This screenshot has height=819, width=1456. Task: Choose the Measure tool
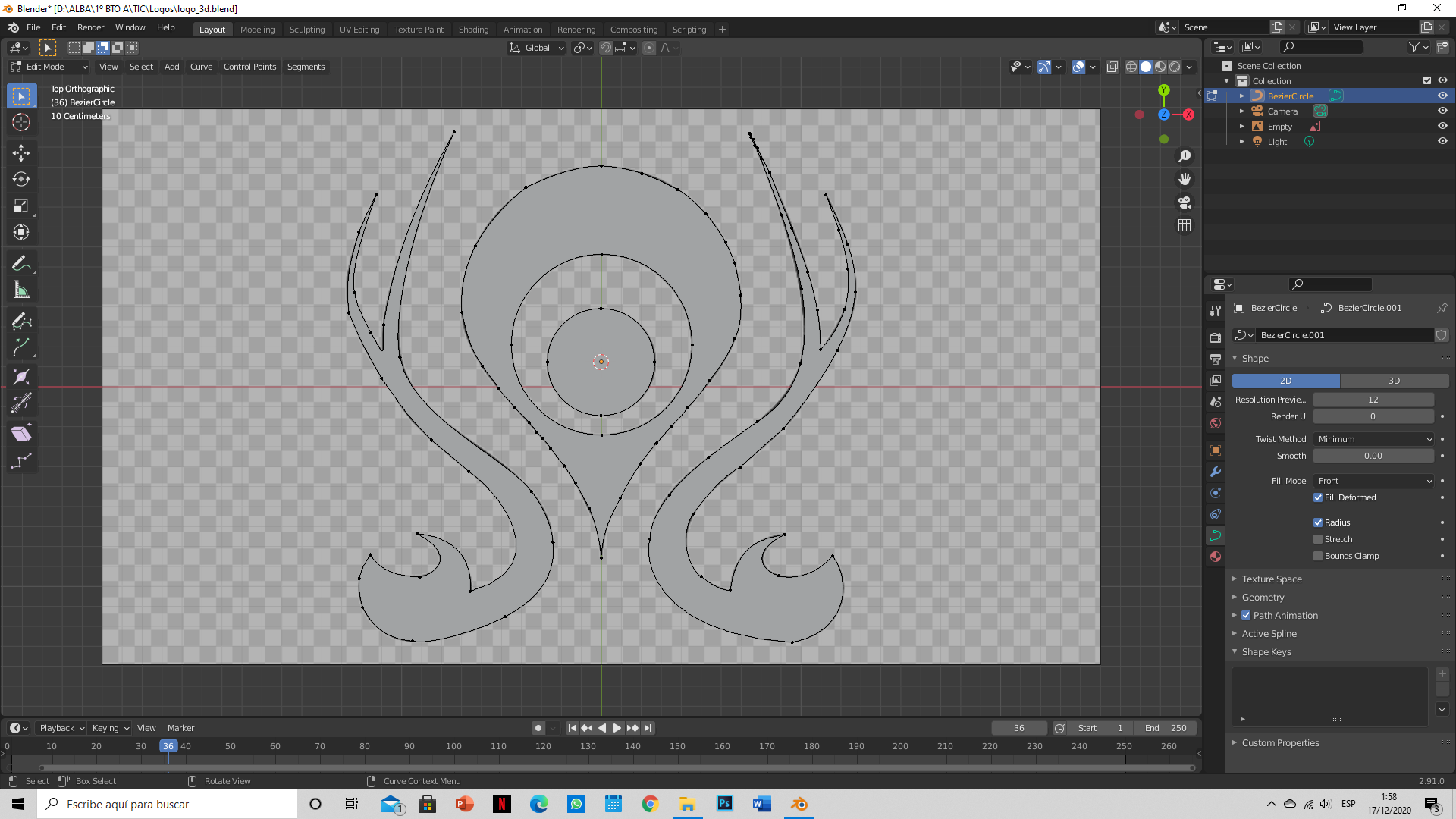tap(21, 290)
